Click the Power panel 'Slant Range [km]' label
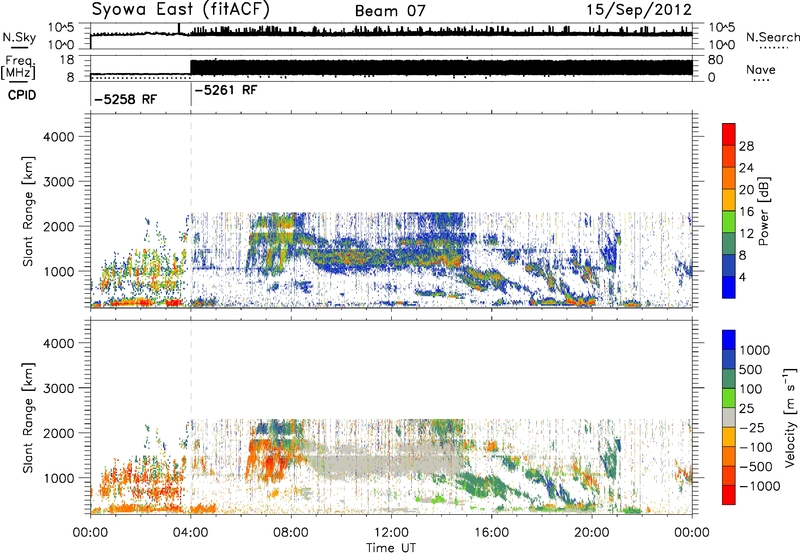 click(x=28, y=211)
